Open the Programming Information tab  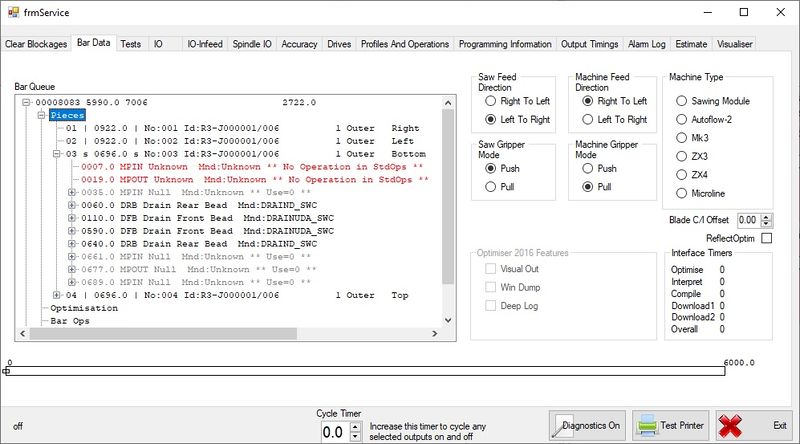[505, 44]
